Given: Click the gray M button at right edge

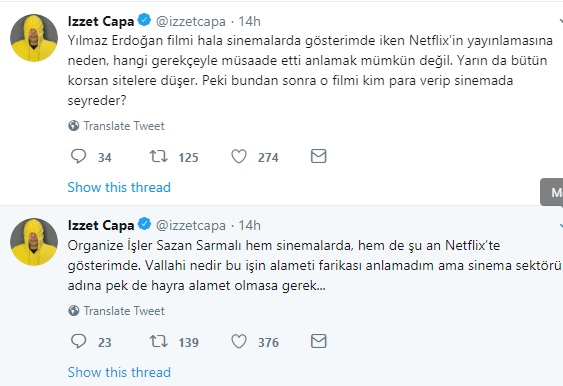Looking at the screenshot, I should click(552, 192).
